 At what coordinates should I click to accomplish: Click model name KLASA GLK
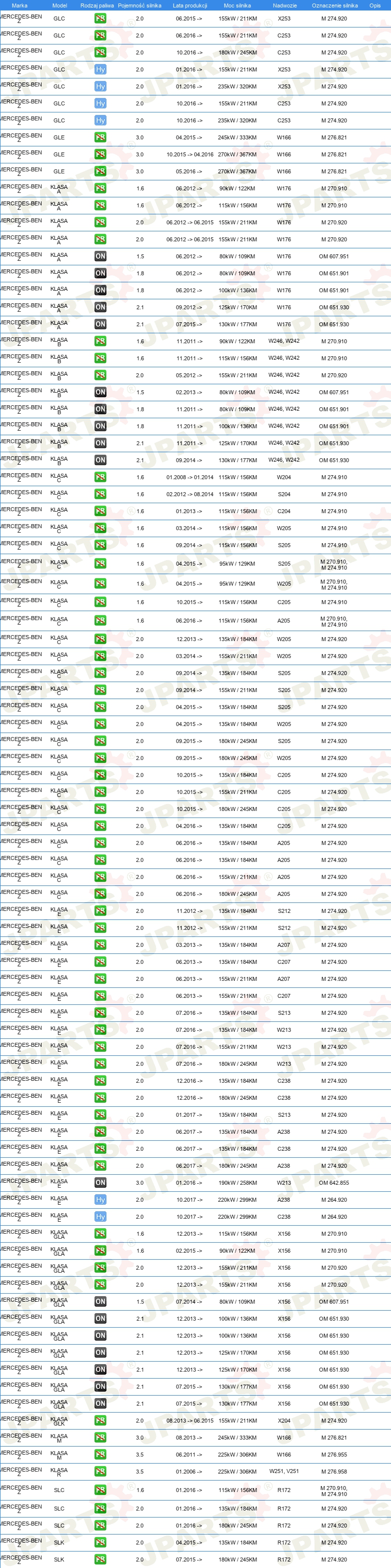coord(59,1421)
